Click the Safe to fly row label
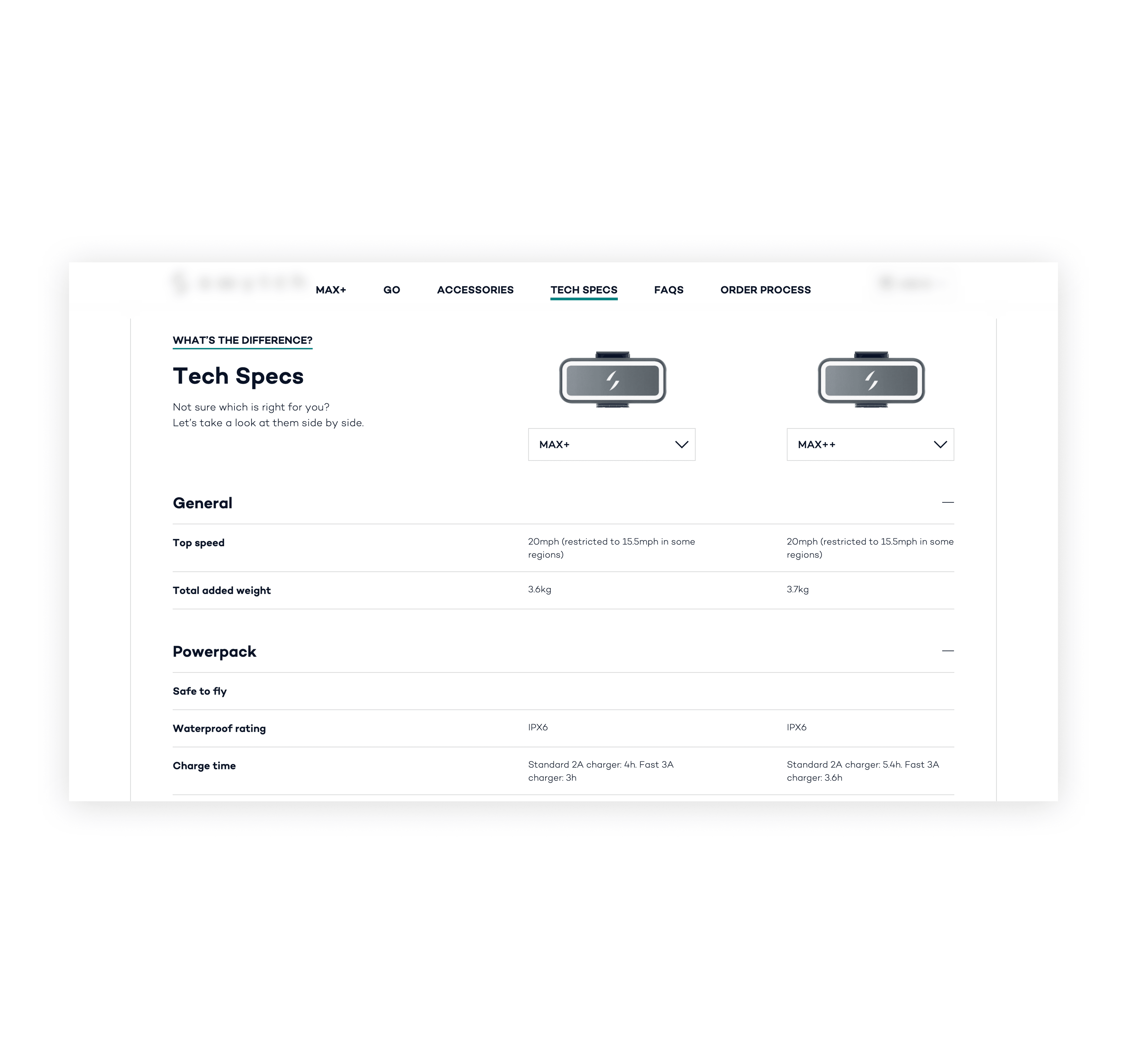 200,691
